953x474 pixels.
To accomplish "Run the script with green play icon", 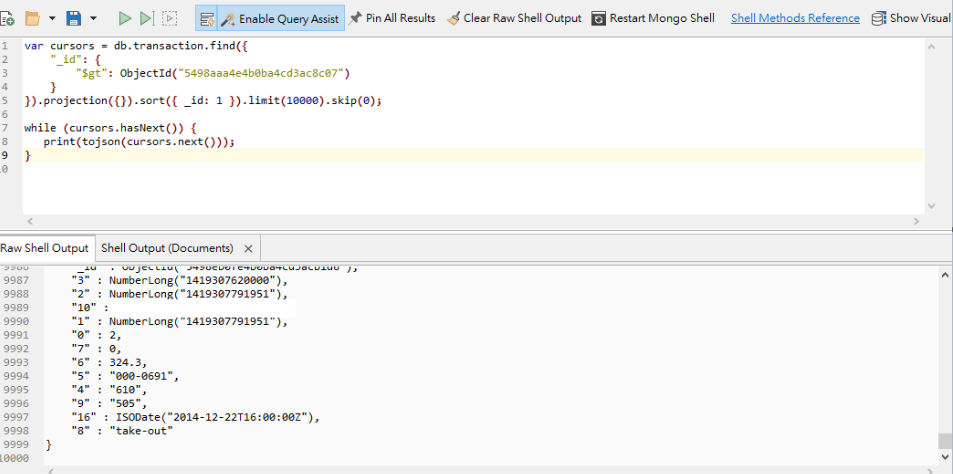I will pyautogui.click(x=125, y=18).
